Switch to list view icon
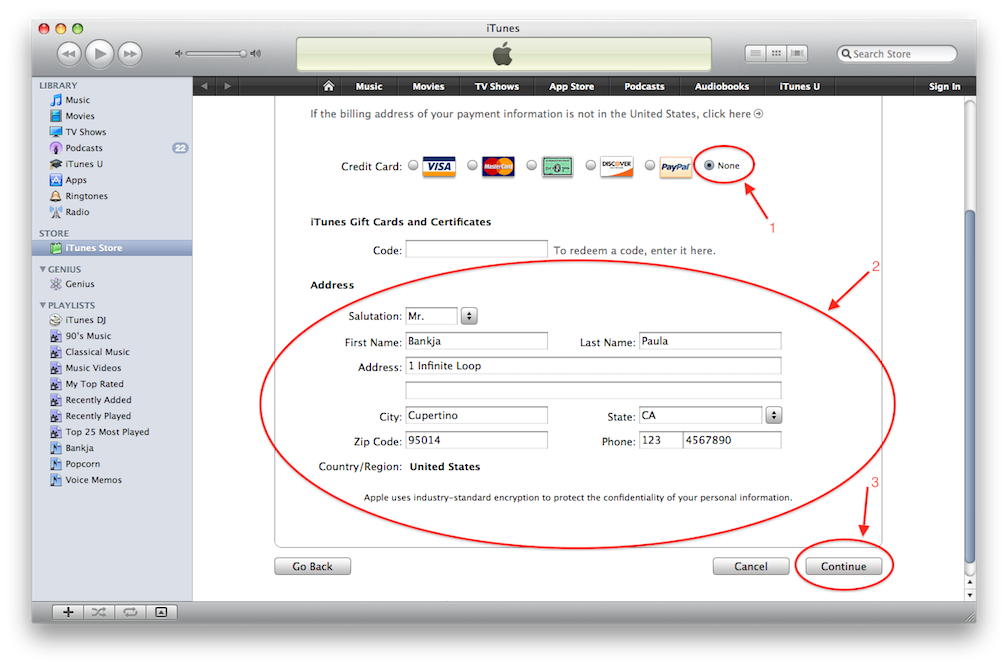The image size is (1008, 667). point(756,53)
